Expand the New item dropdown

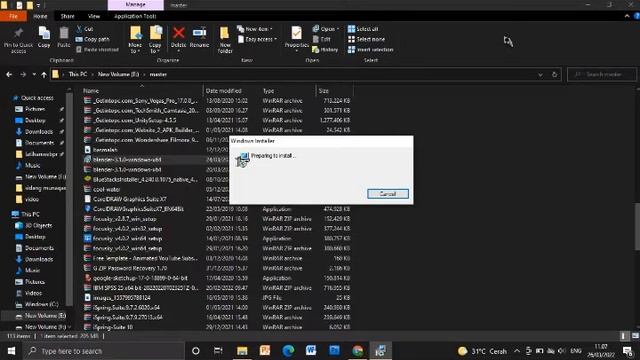[x=255, y=29]
